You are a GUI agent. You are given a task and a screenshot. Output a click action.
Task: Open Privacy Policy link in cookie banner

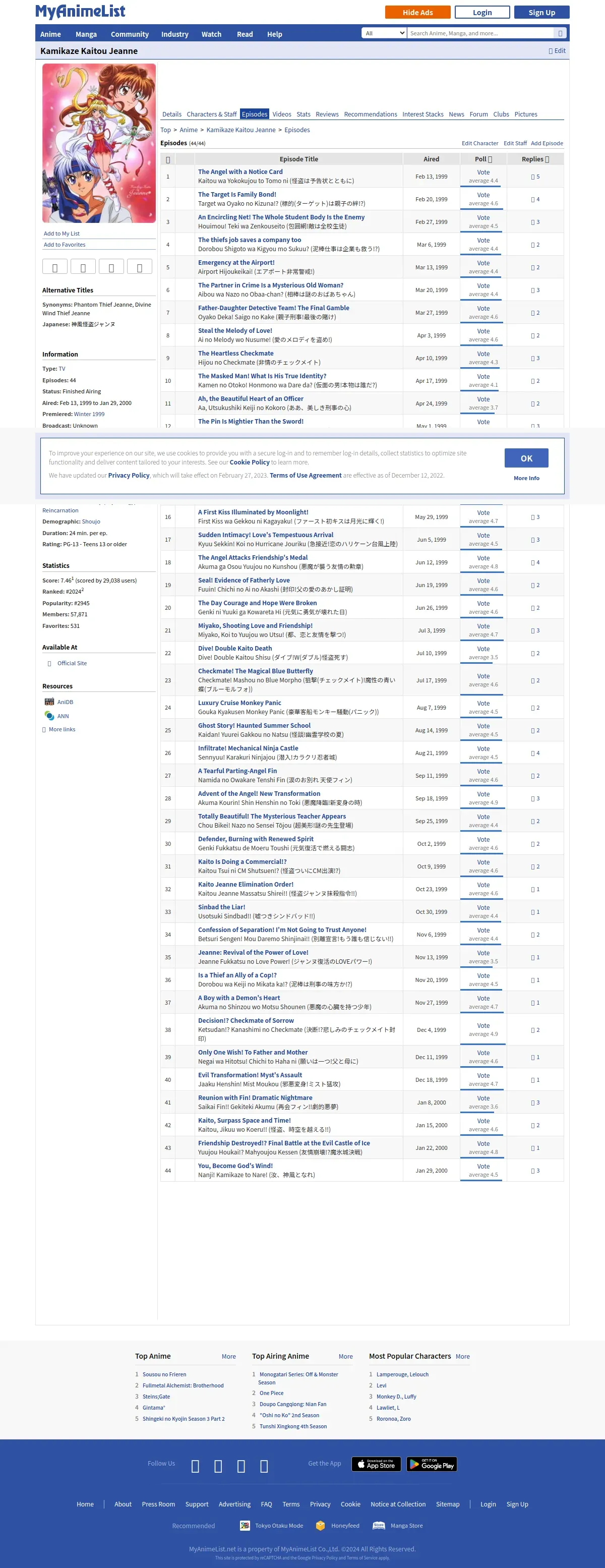pos(129,476)
